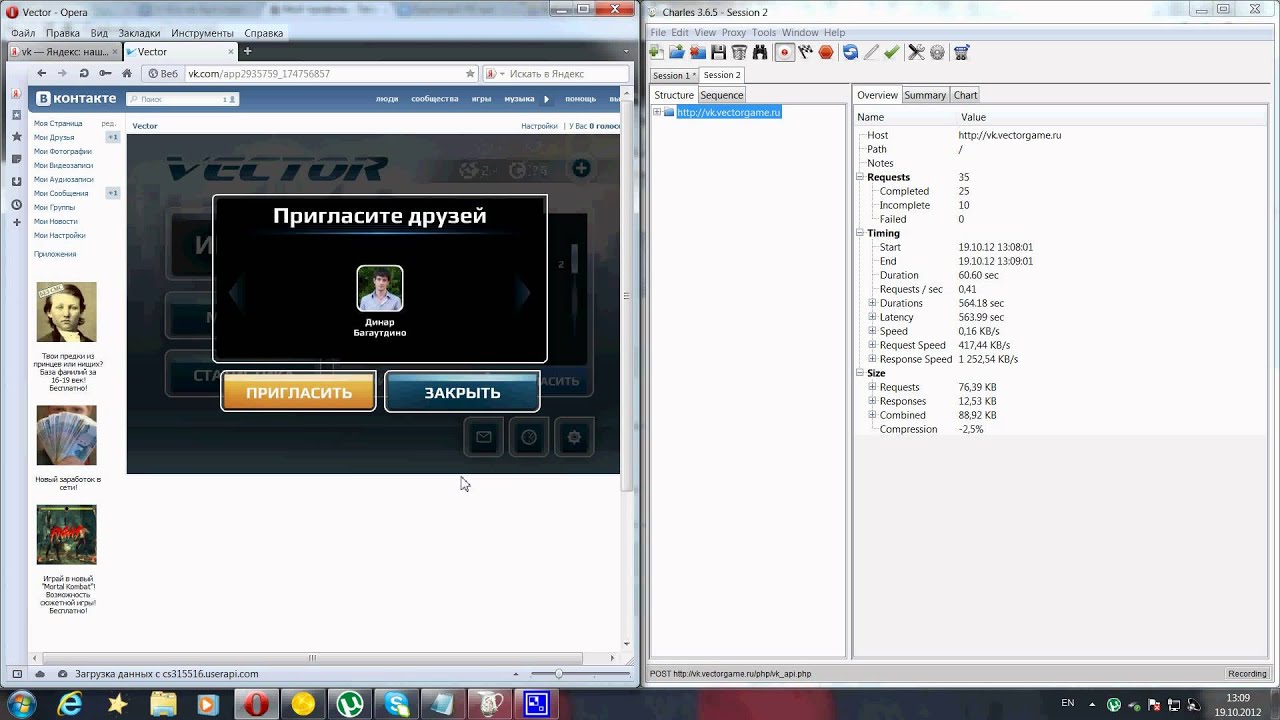Viewport: 1280px width, 720px height.
Task: Toggle throttling with the checkered flag icon
Action: [x=805, y=52]
